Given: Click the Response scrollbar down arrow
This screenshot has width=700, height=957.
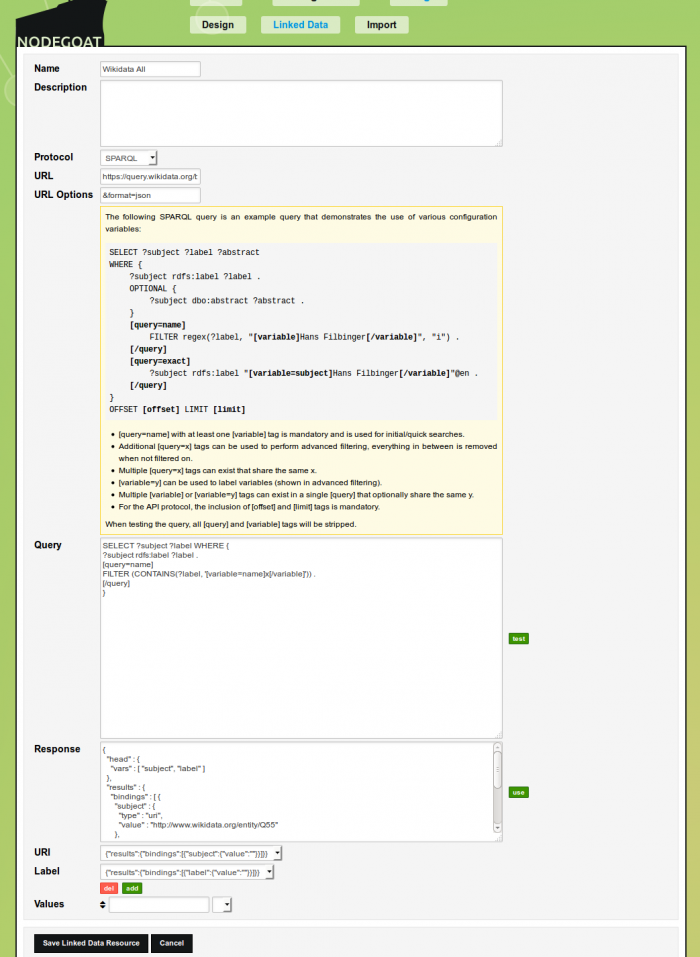Looking at the screenshot, I should point(497,828).
